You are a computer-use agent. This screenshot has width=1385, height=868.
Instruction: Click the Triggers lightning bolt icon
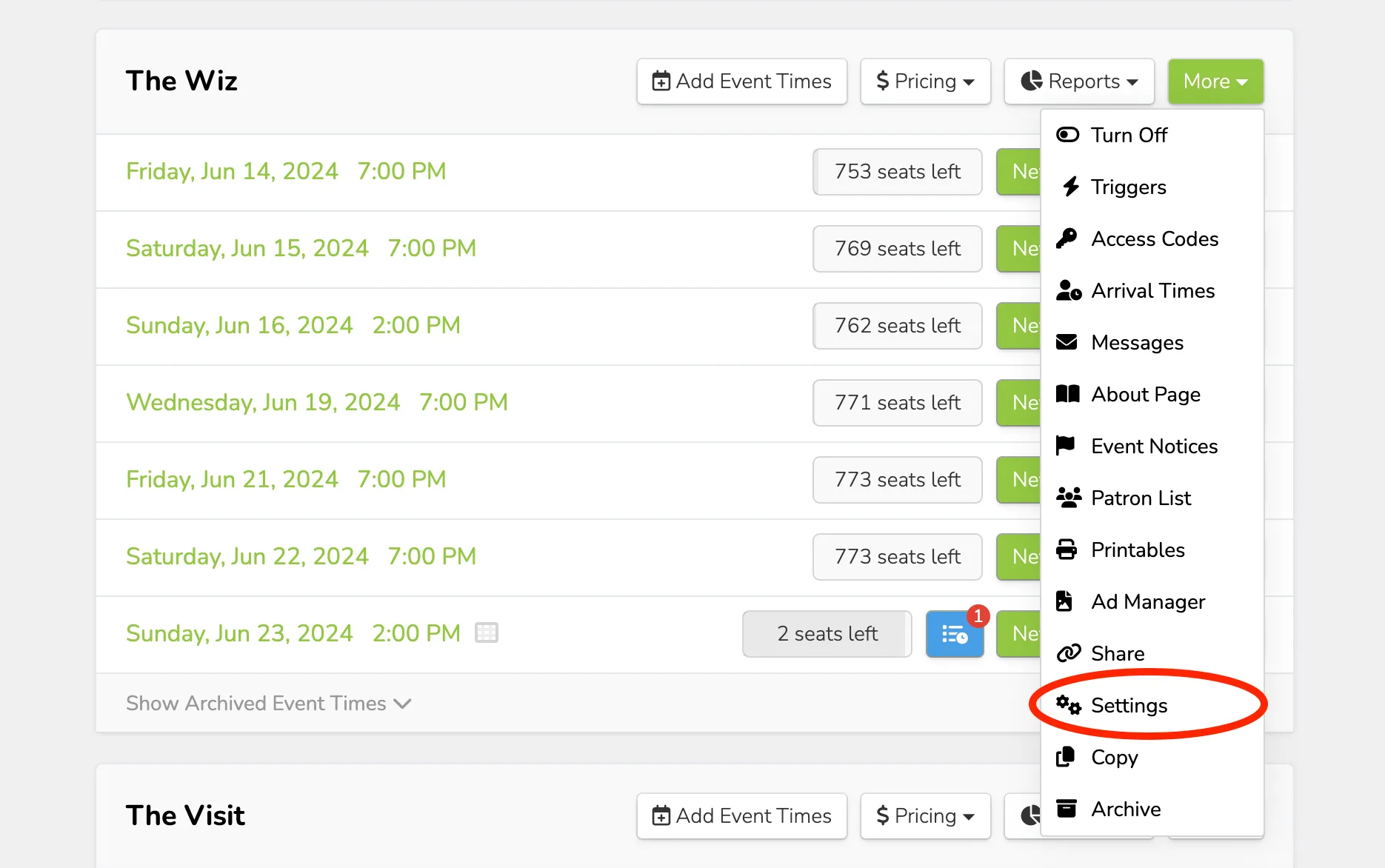1070,187
